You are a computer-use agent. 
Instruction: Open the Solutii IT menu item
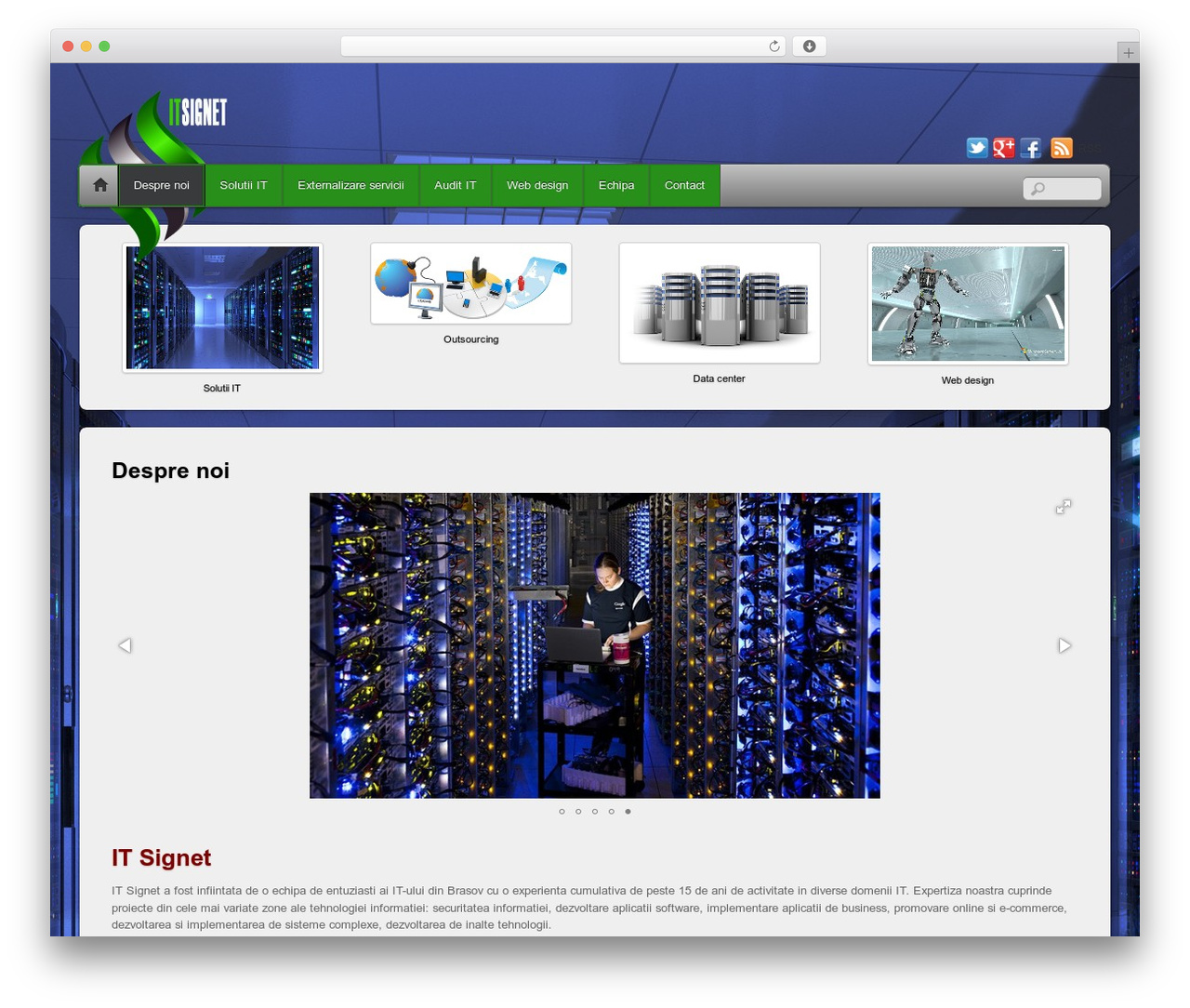point(244,185)
